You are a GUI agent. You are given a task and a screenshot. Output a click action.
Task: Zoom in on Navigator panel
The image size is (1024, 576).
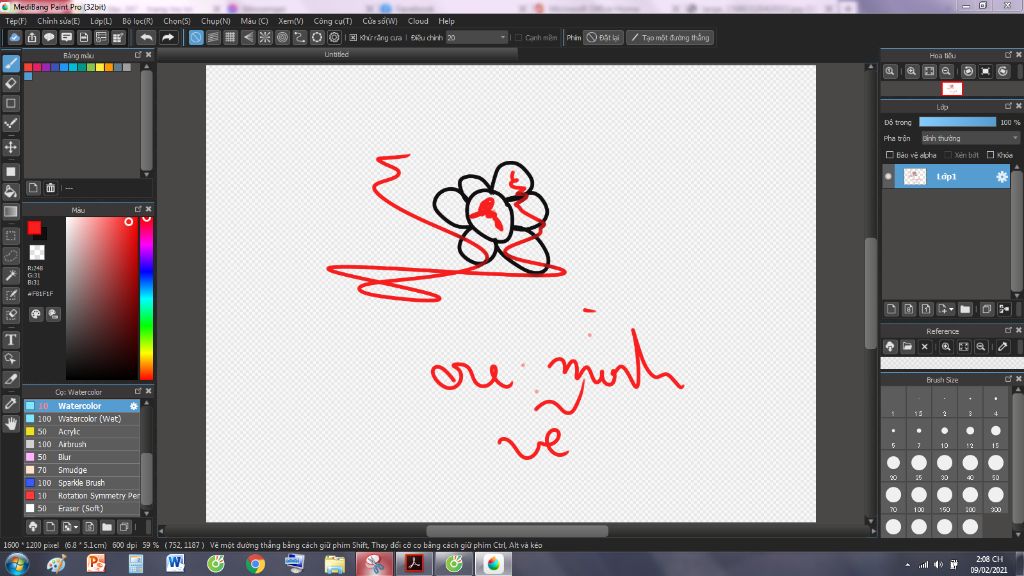coord(911,71)
